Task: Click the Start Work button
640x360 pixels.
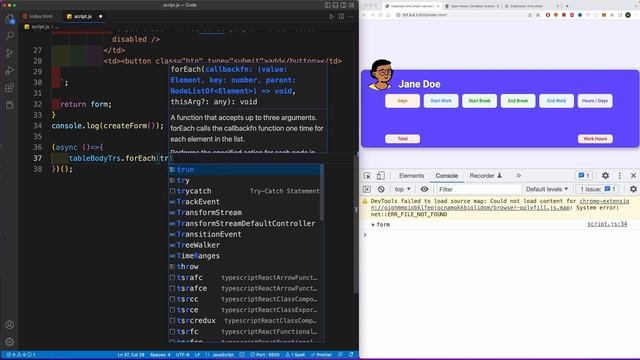Action: pyautogui.click(x=441, y=101)
